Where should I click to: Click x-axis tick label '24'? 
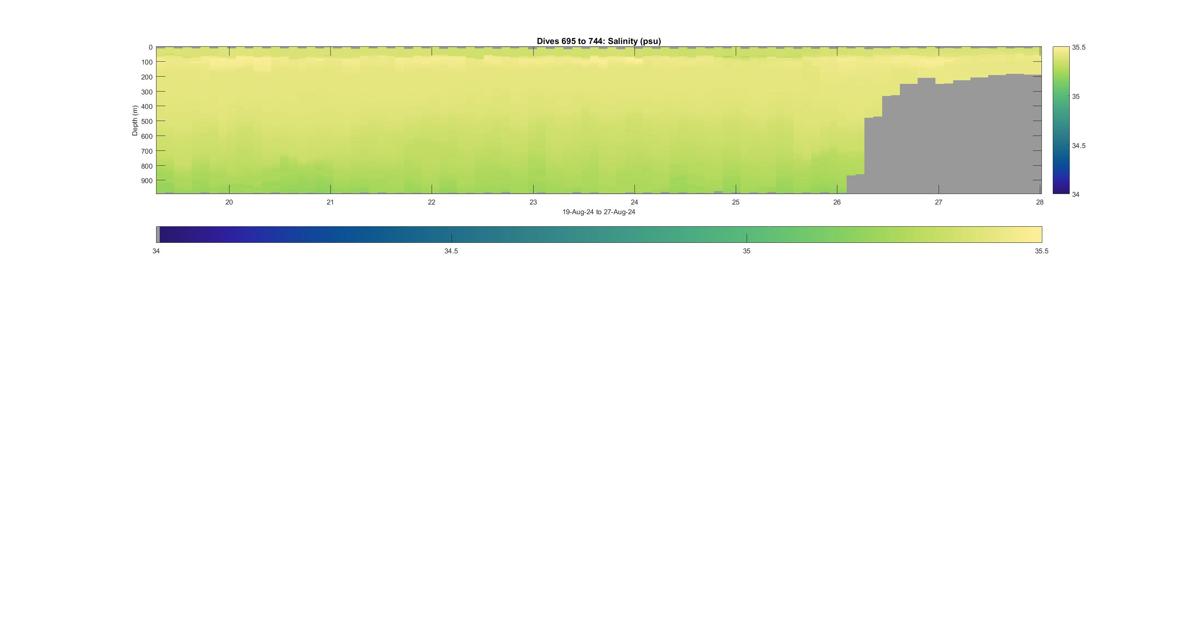pyautogui.click(x=634, y=202)
